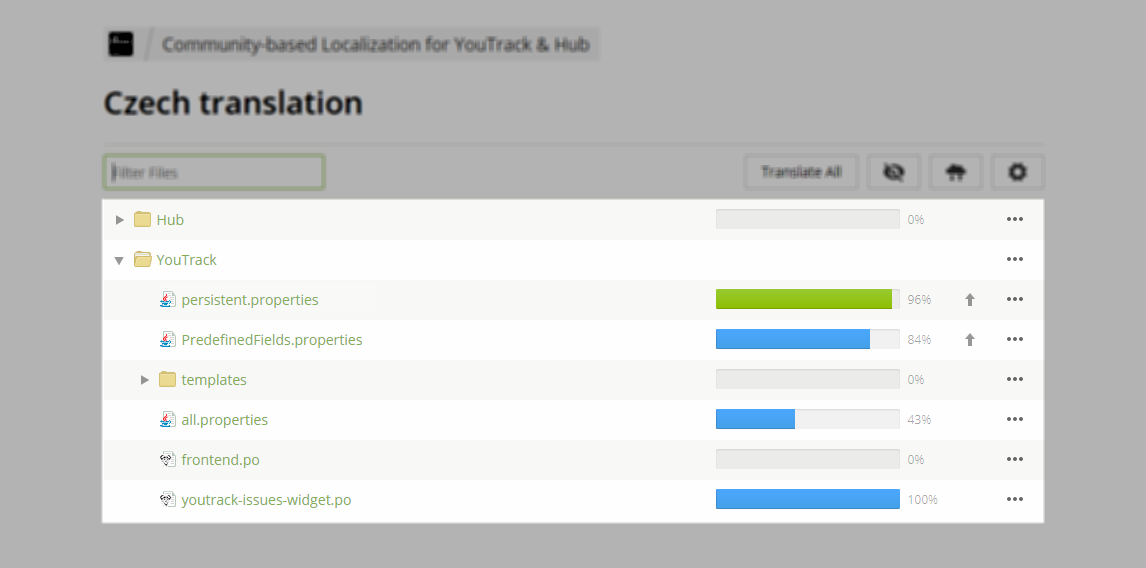Click the 100% percentage text

(922, 500)
